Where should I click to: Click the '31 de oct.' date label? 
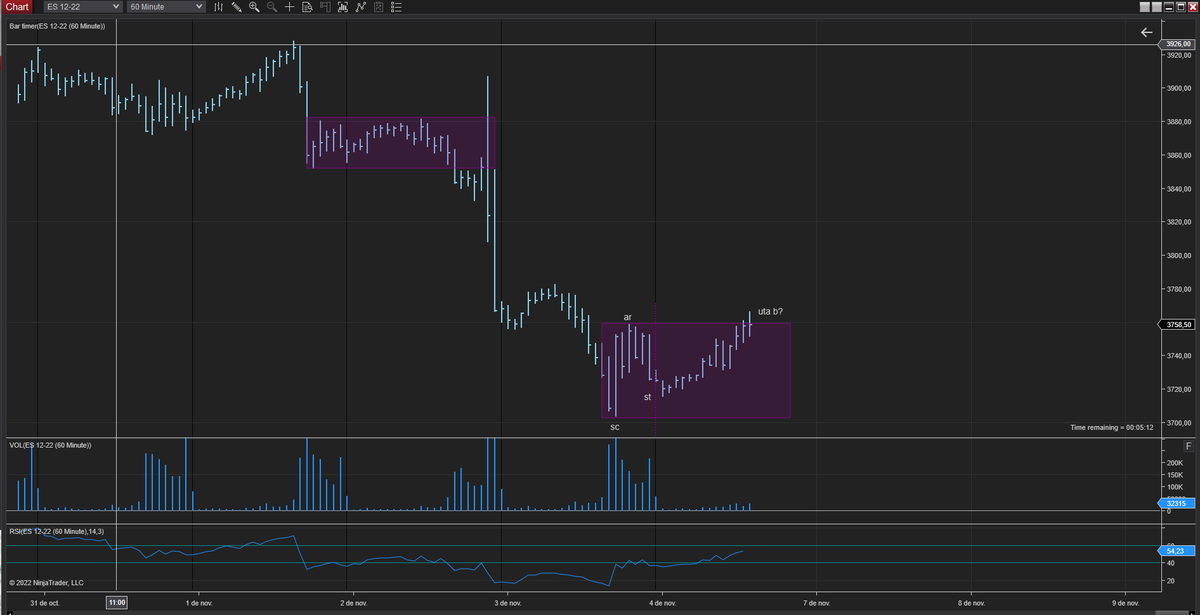(45, 603)
